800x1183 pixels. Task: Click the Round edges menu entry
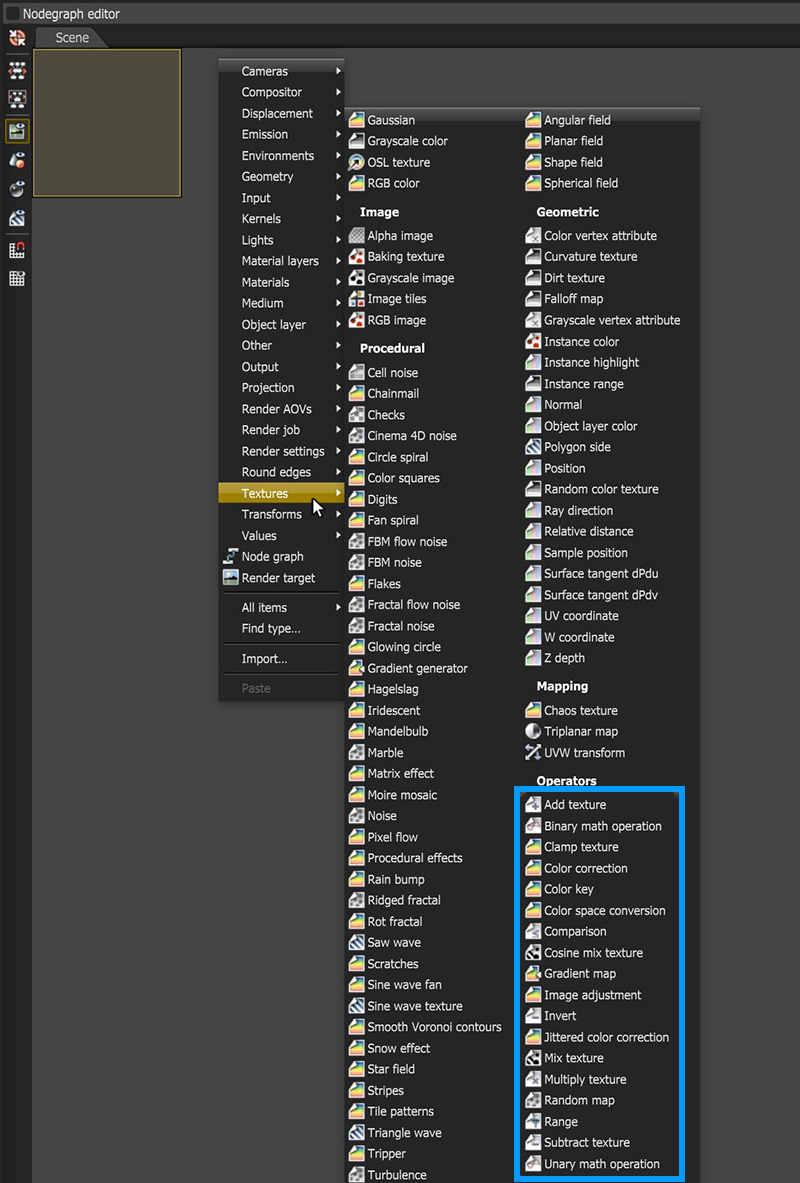tap(281, 472)
